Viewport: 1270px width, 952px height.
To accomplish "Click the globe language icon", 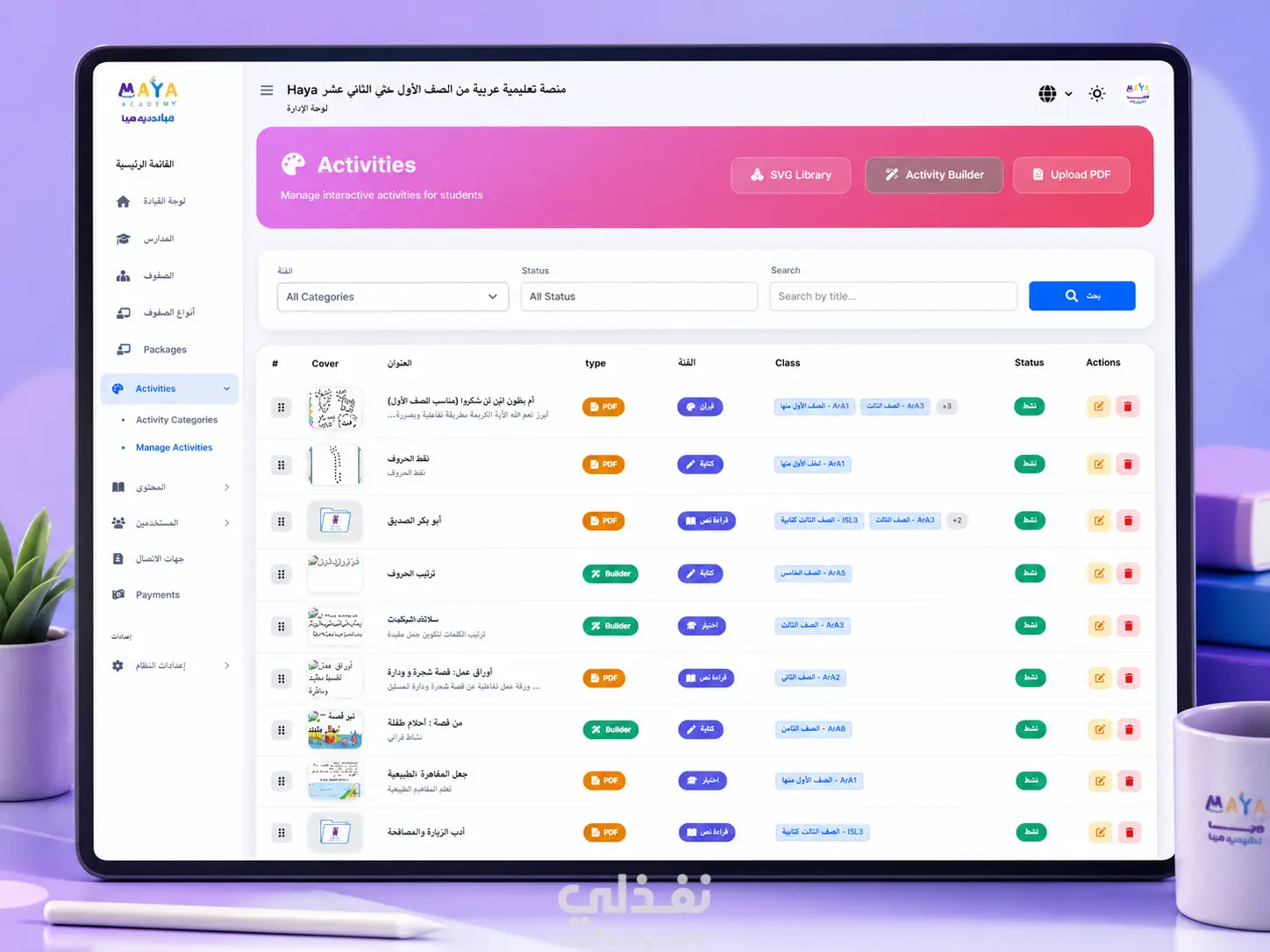I will tap(1047, 94).
